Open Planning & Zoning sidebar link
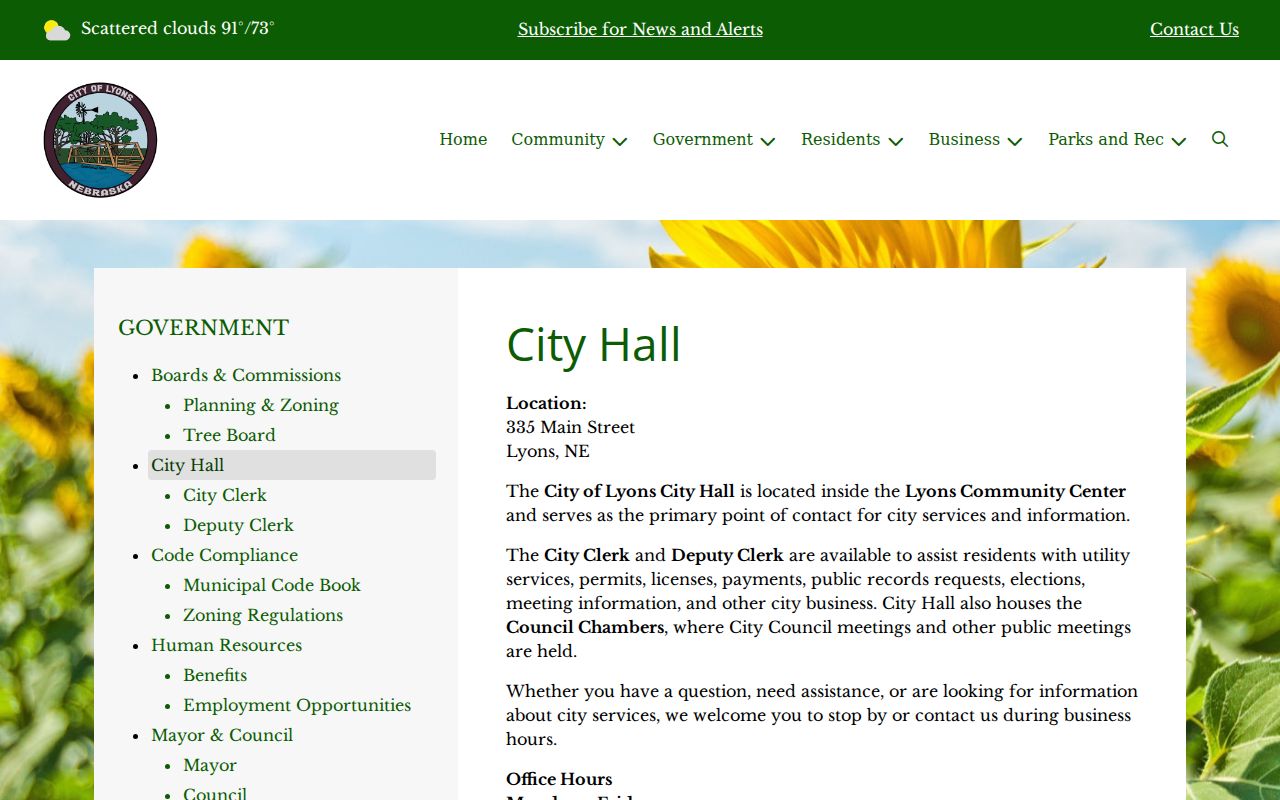This screenshot has height=800, width=1280. 261,405
